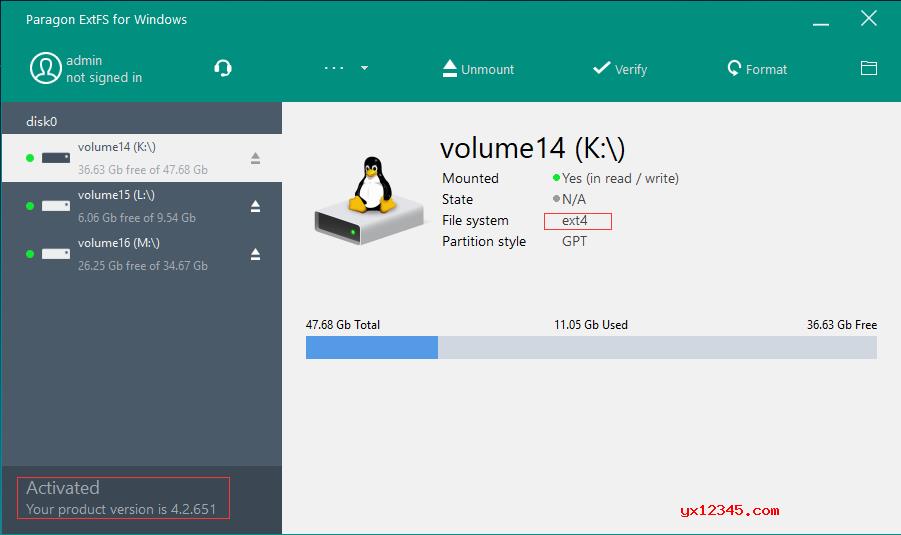Viewport: 901px width, 535px height.
Task: Open the folder icon in the toolbar
Action: [869, 68]
